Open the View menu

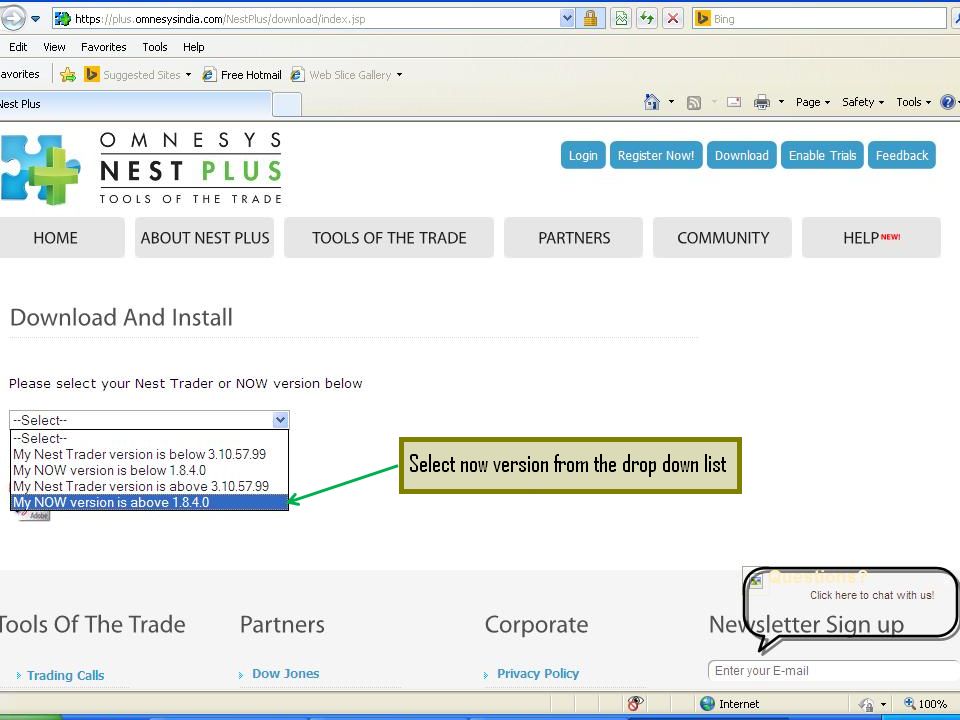(x=54, y=47)
